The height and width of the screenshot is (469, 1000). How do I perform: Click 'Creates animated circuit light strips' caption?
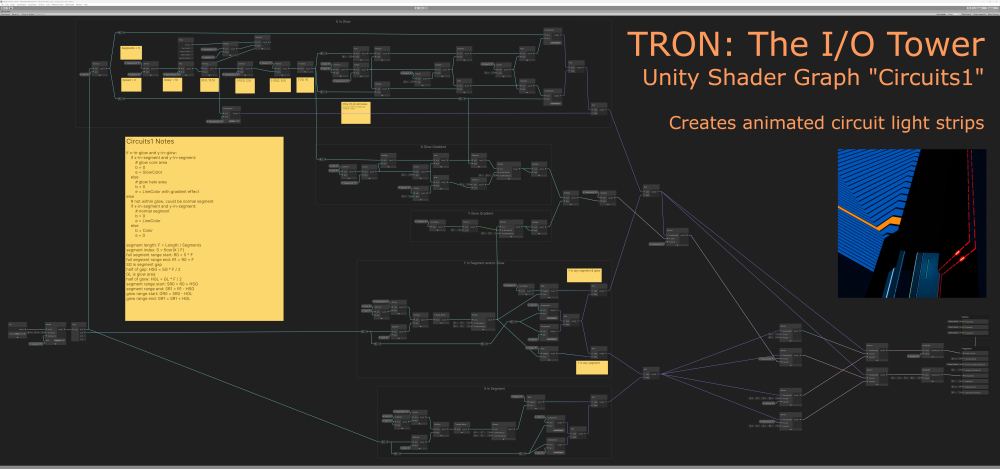pos(827,123)
